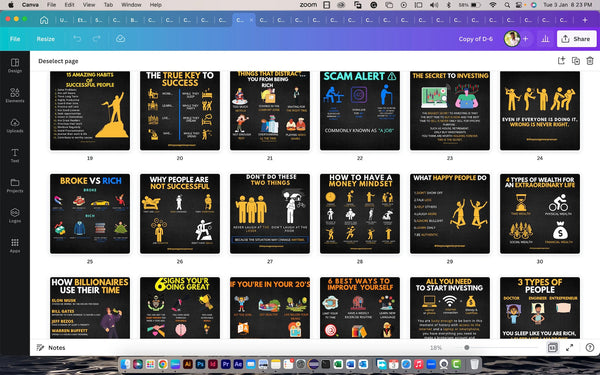Select the Text tool in sidebar
Image resolution: width=600 pixels, height=375 pixels.
pyautogui.click(x=15, y=155)
